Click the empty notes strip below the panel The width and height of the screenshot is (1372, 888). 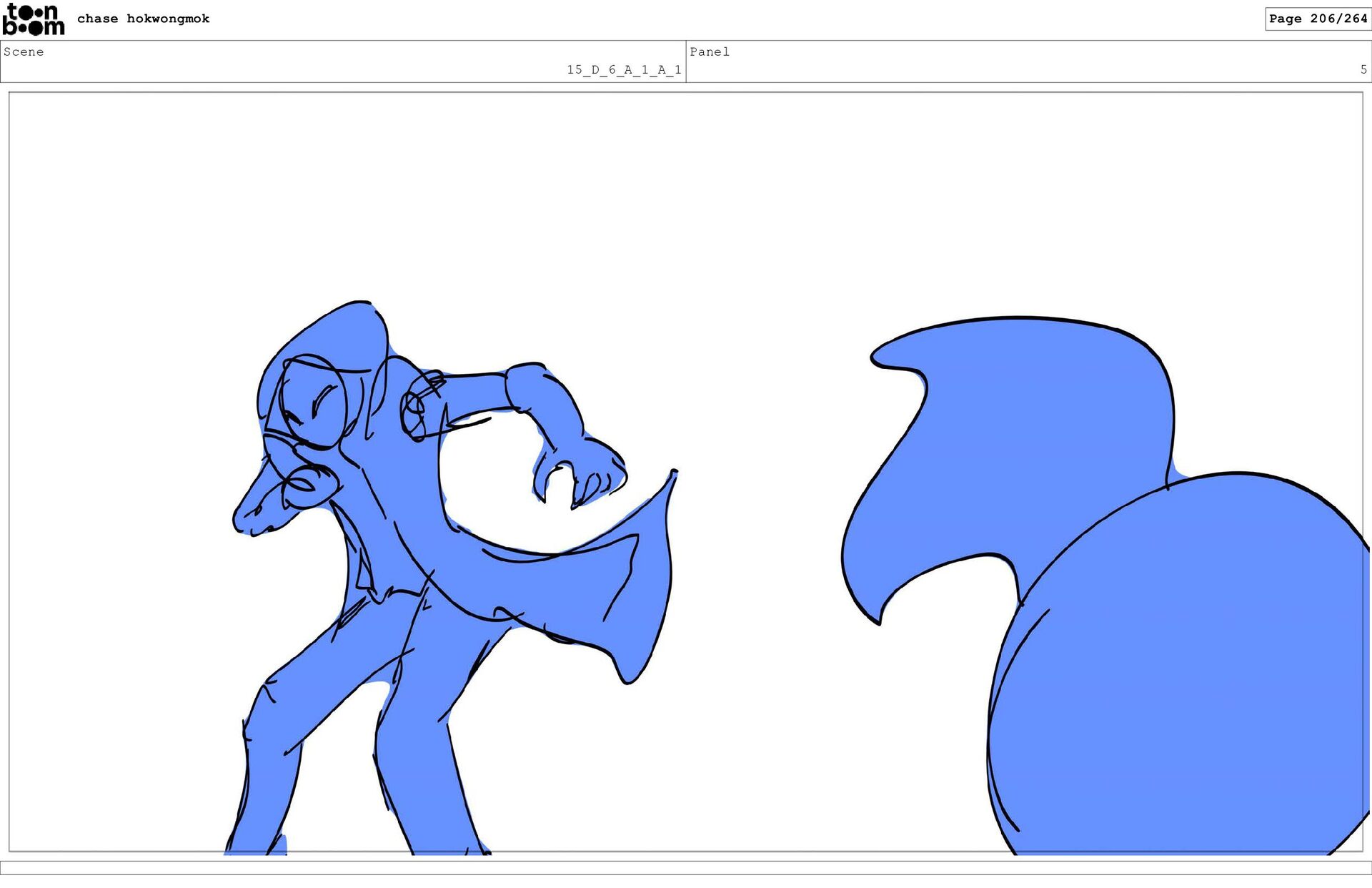coord(686,867)
